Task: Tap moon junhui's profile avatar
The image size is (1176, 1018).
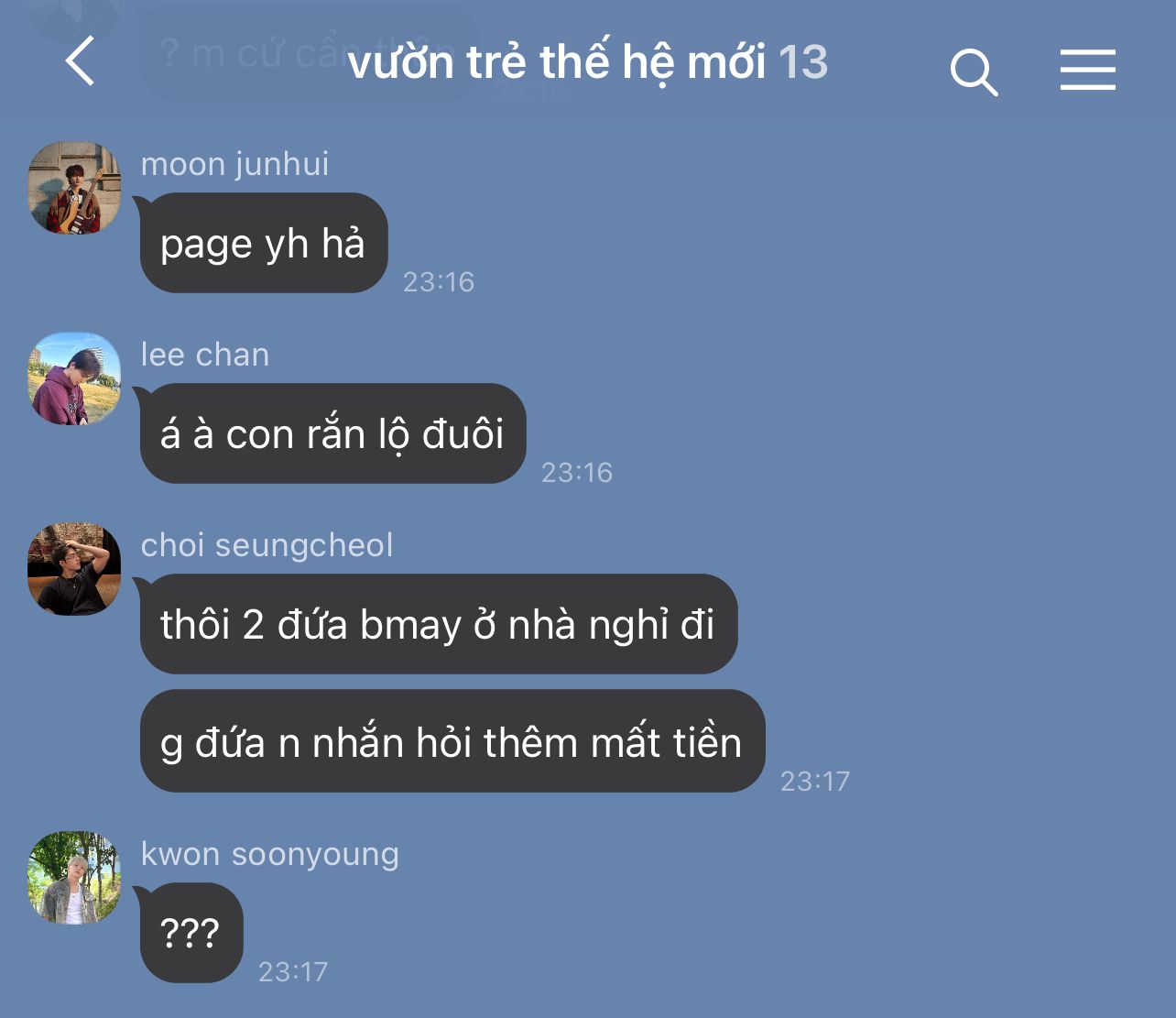Action: (x=74, y=187)
